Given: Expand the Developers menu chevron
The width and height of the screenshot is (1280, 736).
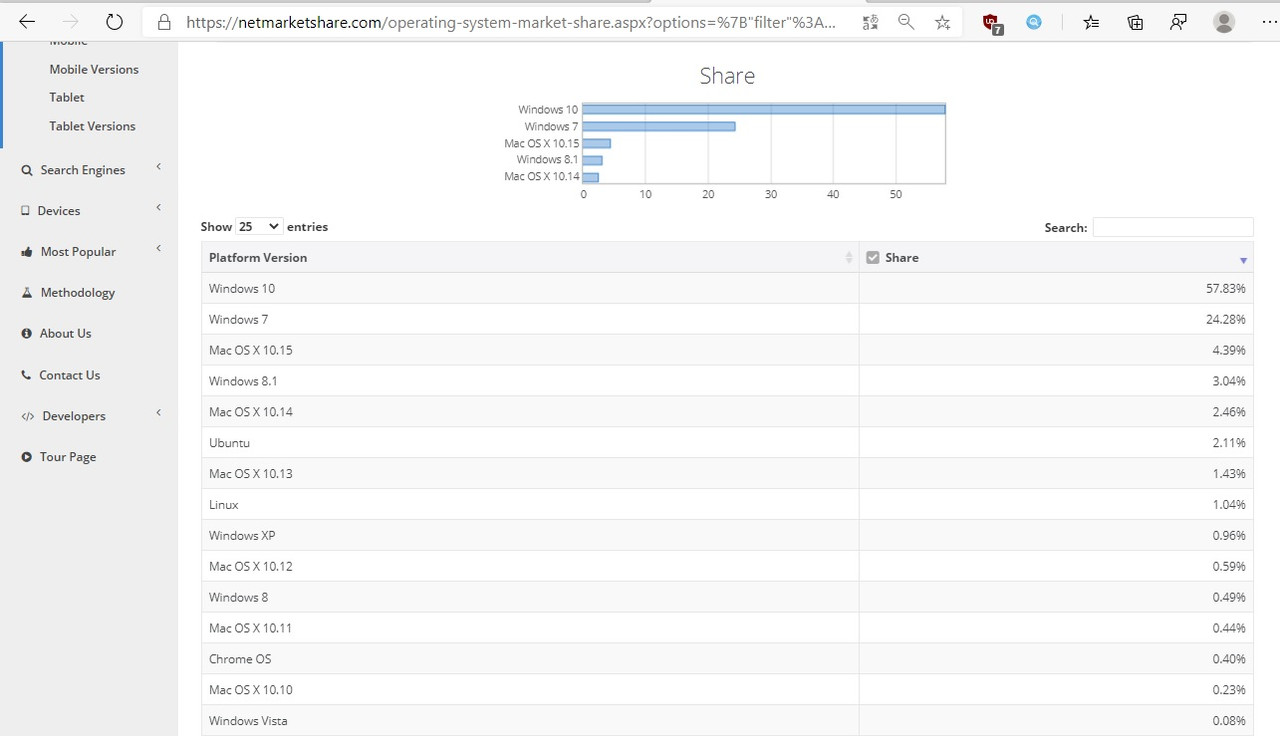Looking at the screenshot, I should [x=158, y=413].
